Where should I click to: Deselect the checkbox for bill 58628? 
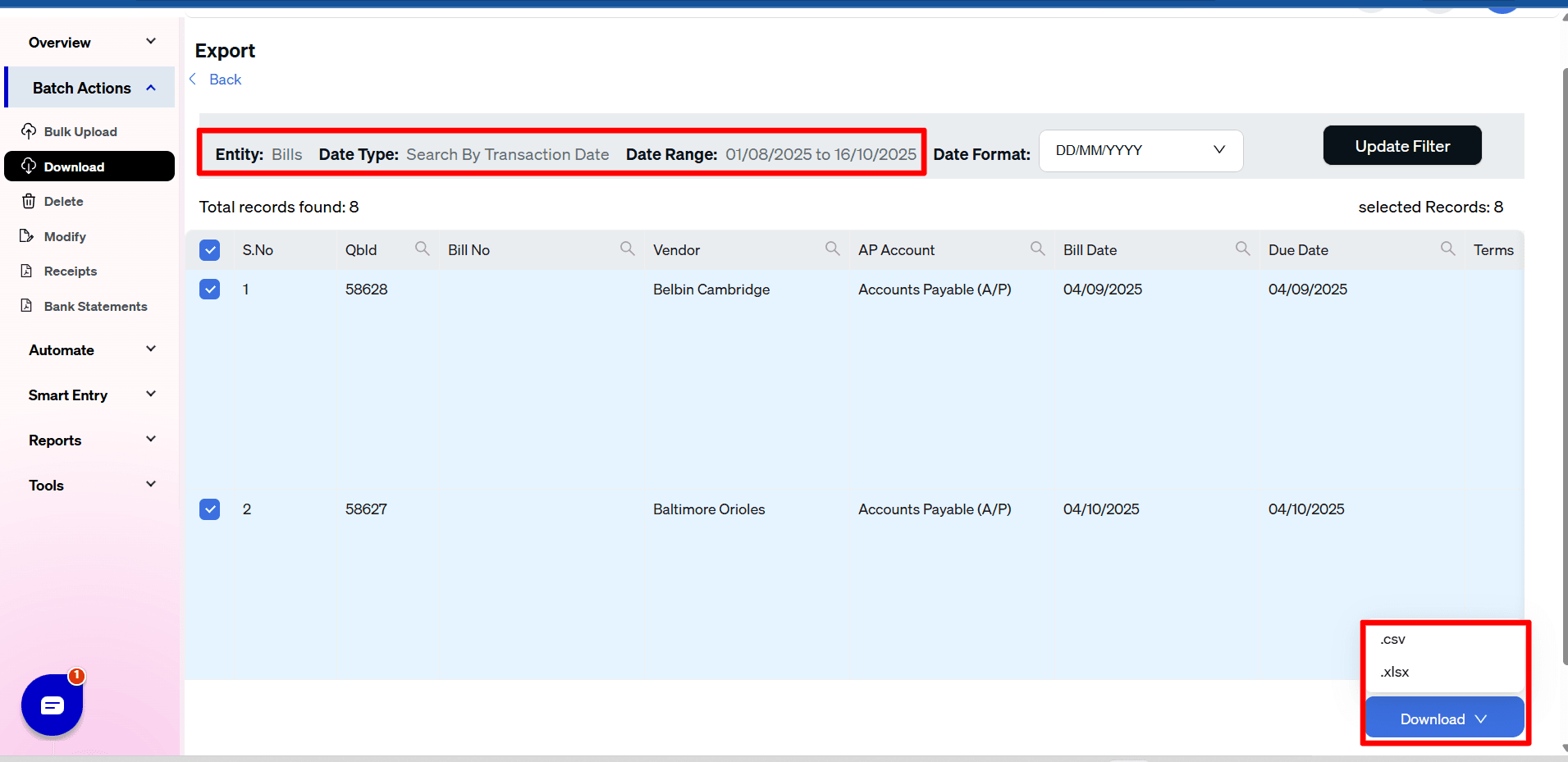pos(210,289)
